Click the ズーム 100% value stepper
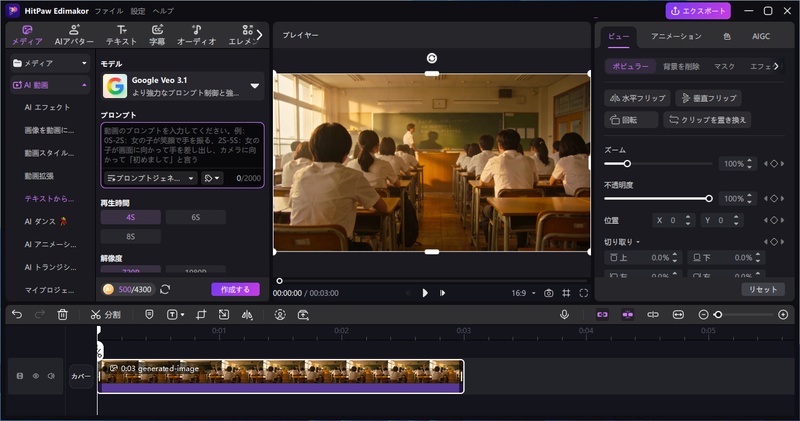The image size is (800, 421). point(749,164)
